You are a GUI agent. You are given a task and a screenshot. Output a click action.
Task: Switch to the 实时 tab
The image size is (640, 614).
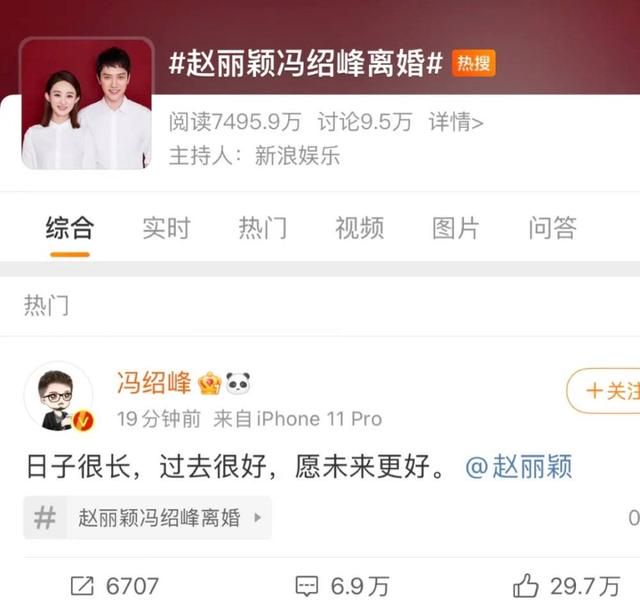167,228
